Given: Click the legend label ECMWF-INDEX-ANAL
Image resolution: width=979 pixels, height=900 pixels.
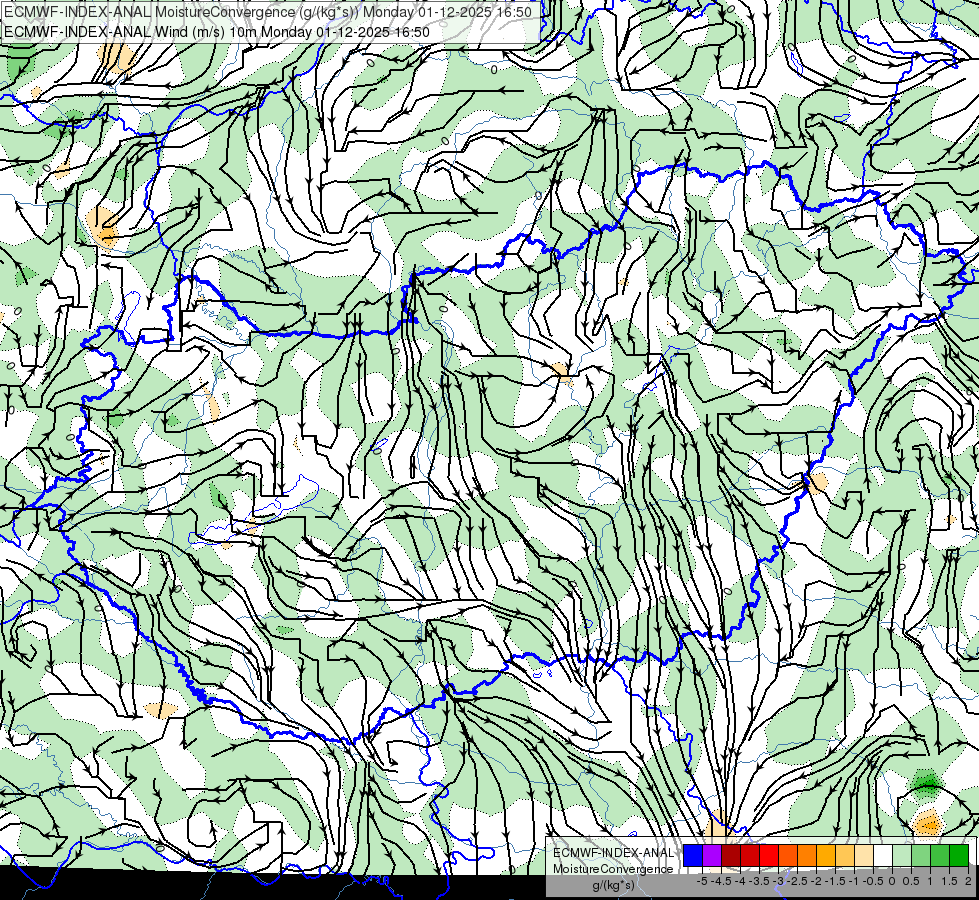Looking at the screenshot, I should click(x=614, y=853).
